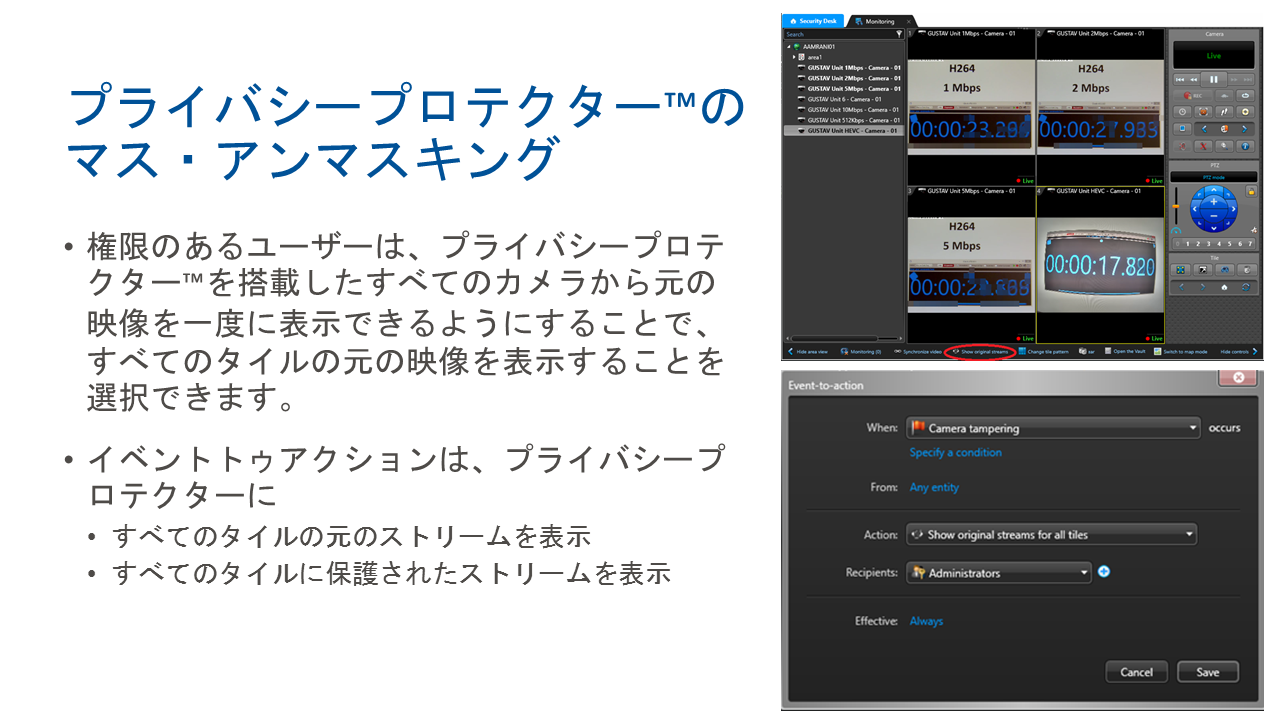
Task: Select the HEVC camera video tile
Action: (x=1100, y=264)
